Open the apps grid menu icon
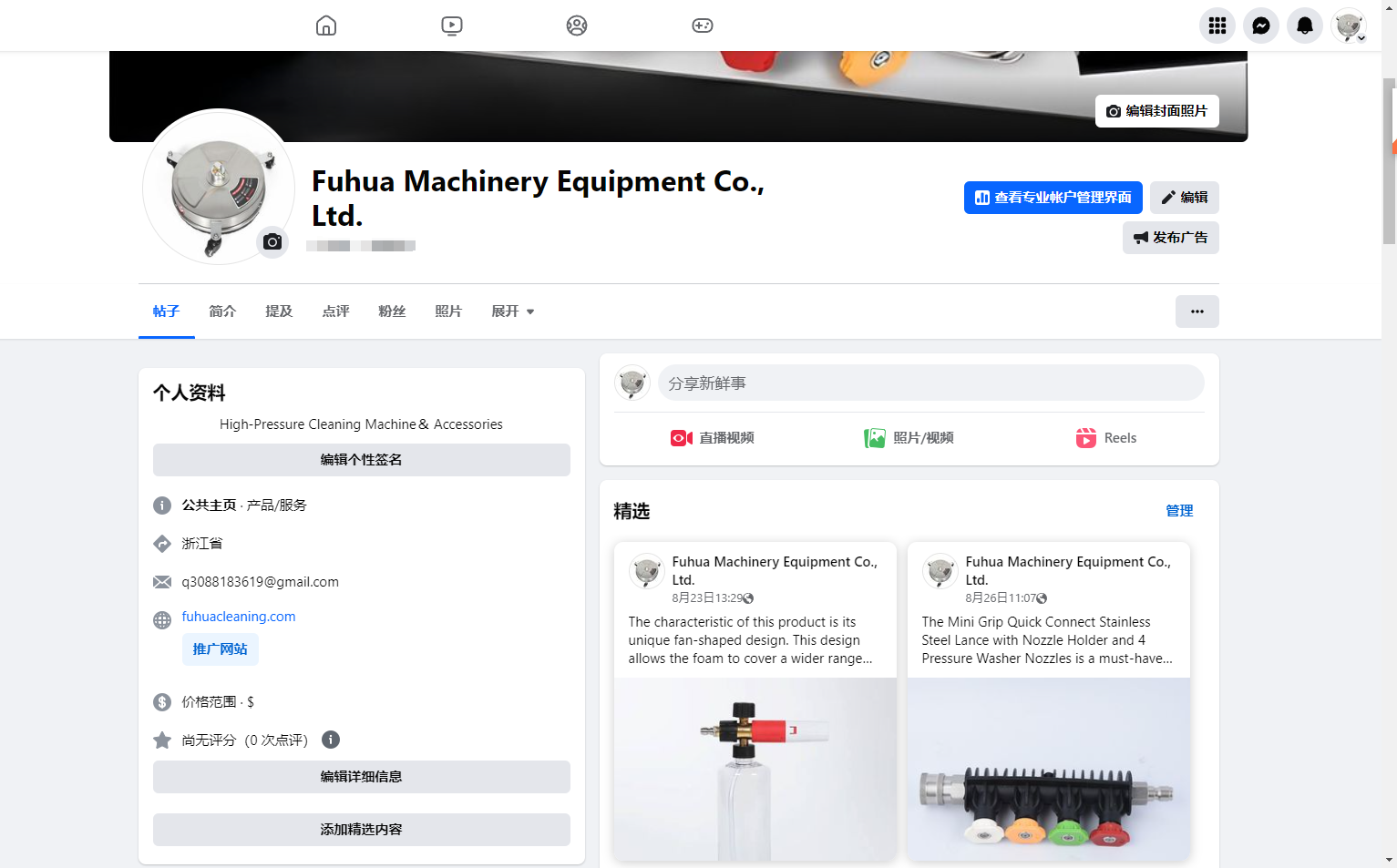Image resolution: width=1397 pixels, height=868 pixels. tap(1217, 26)
